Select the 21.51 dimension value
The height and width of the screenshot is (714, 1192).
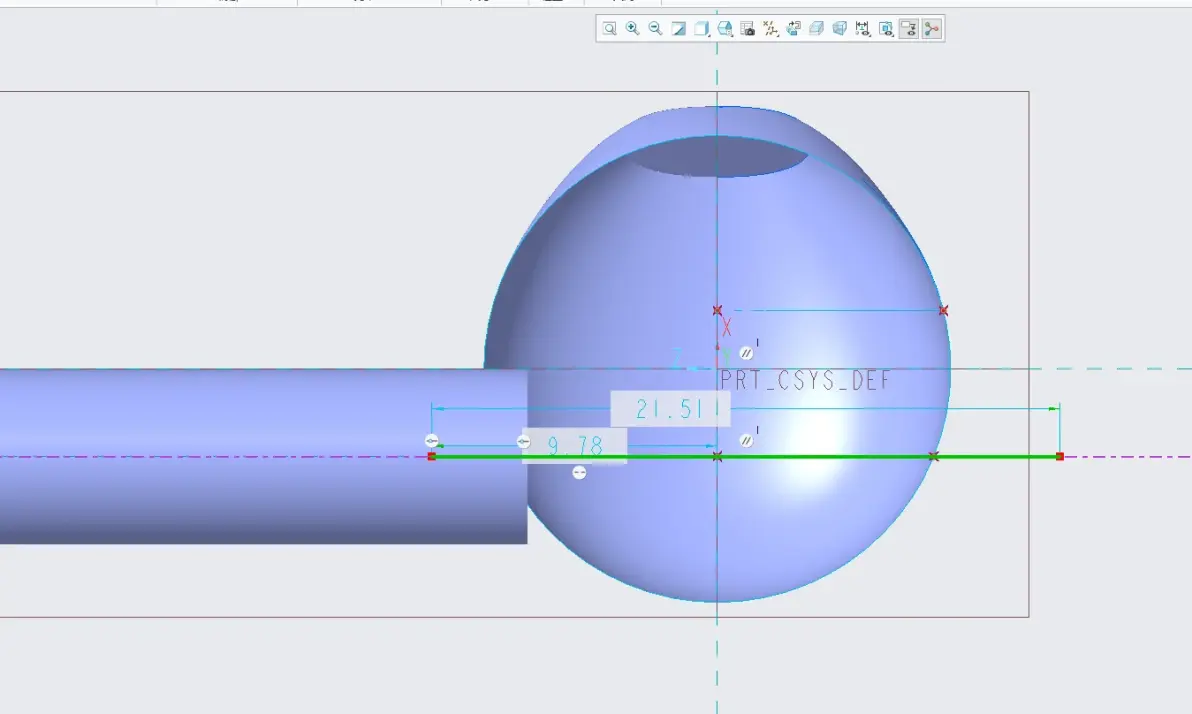pyautogui.click(x=670, y=409)
